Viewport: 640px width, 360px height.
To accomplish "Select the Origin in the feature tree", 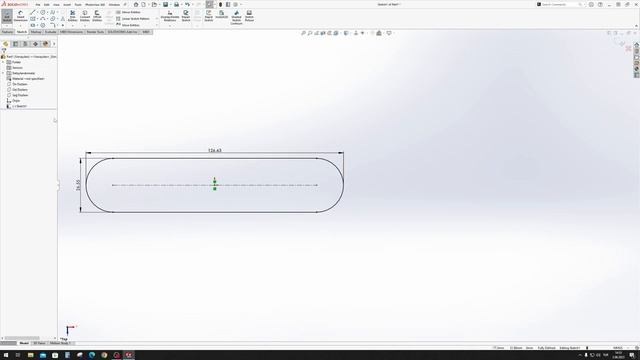I will (13, 100).
